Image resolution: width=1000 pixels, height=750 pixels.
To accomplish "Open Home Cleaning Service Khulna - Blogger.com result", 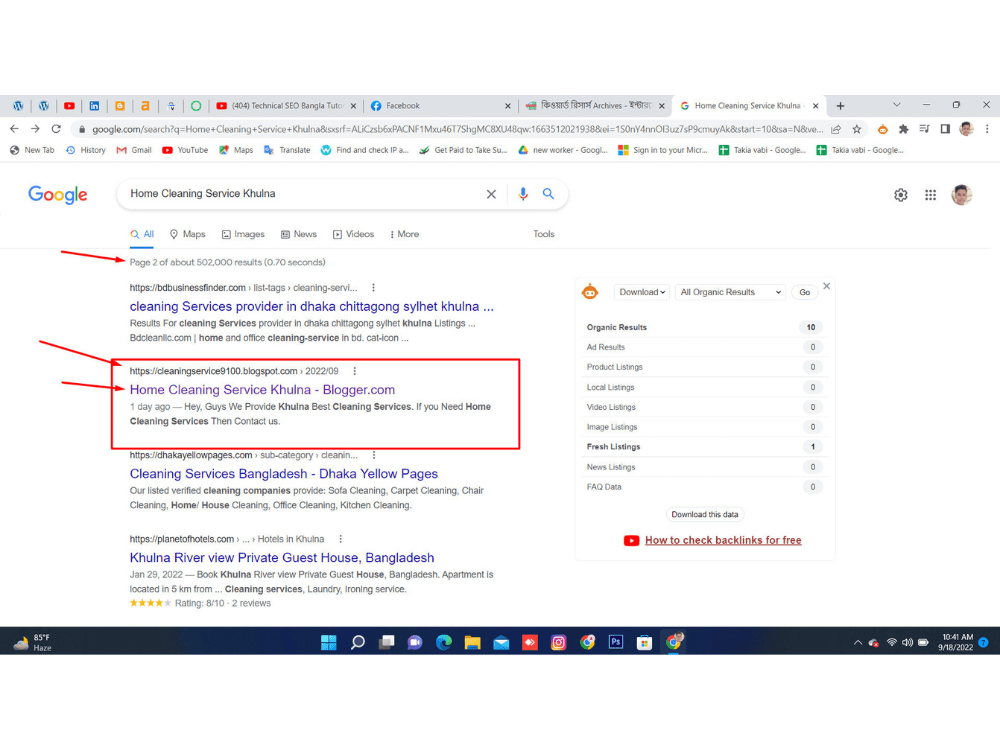I will pos(262,390).
